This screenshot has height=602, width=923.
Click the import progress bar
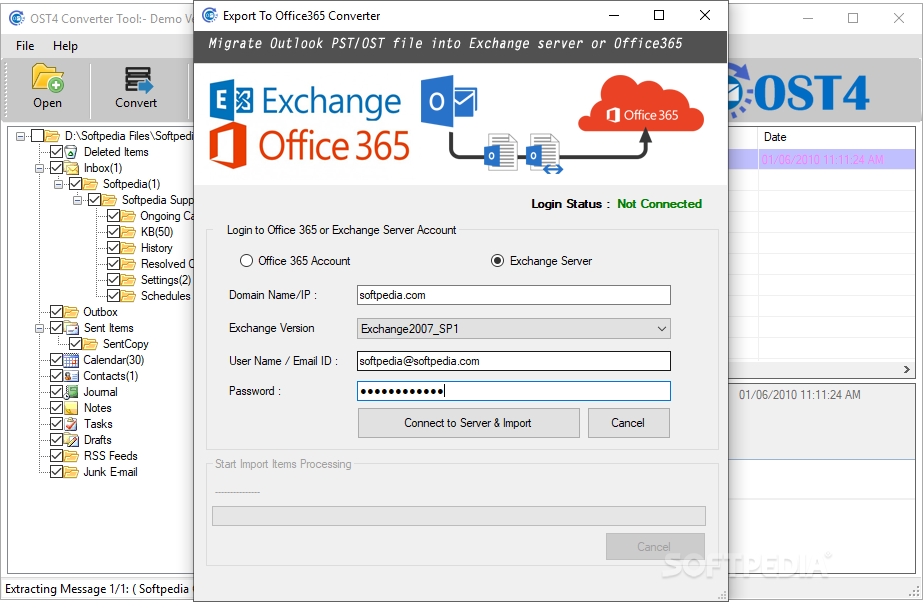click(459, 516)
